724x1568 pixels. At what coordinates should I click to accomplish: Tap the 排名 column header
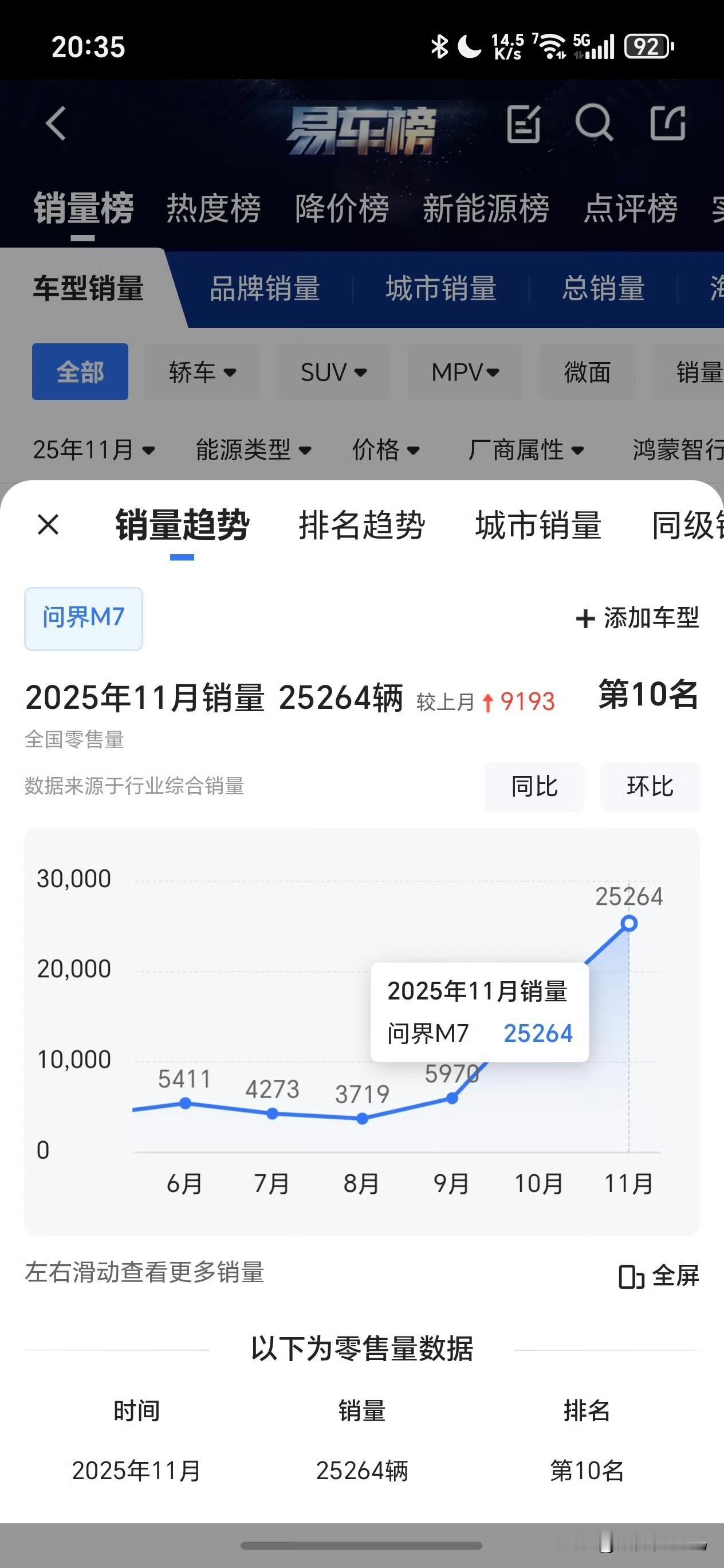pos(587,1411)
